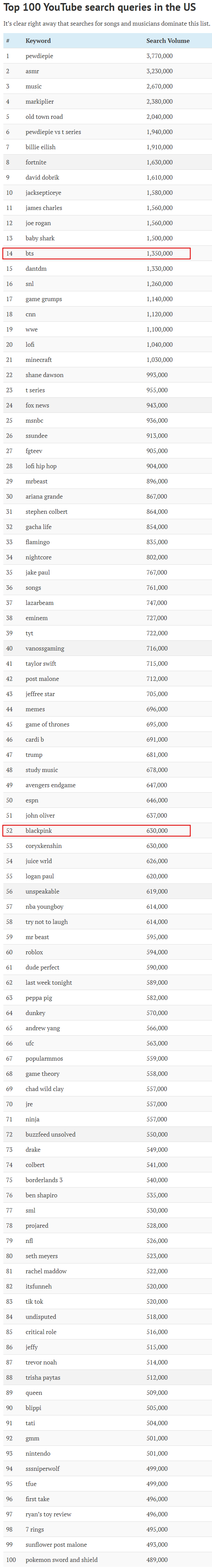Screen dimensions: 212x1568
Task: Click the avengers endgame keyword cell
Action: (x=51, y=785)
